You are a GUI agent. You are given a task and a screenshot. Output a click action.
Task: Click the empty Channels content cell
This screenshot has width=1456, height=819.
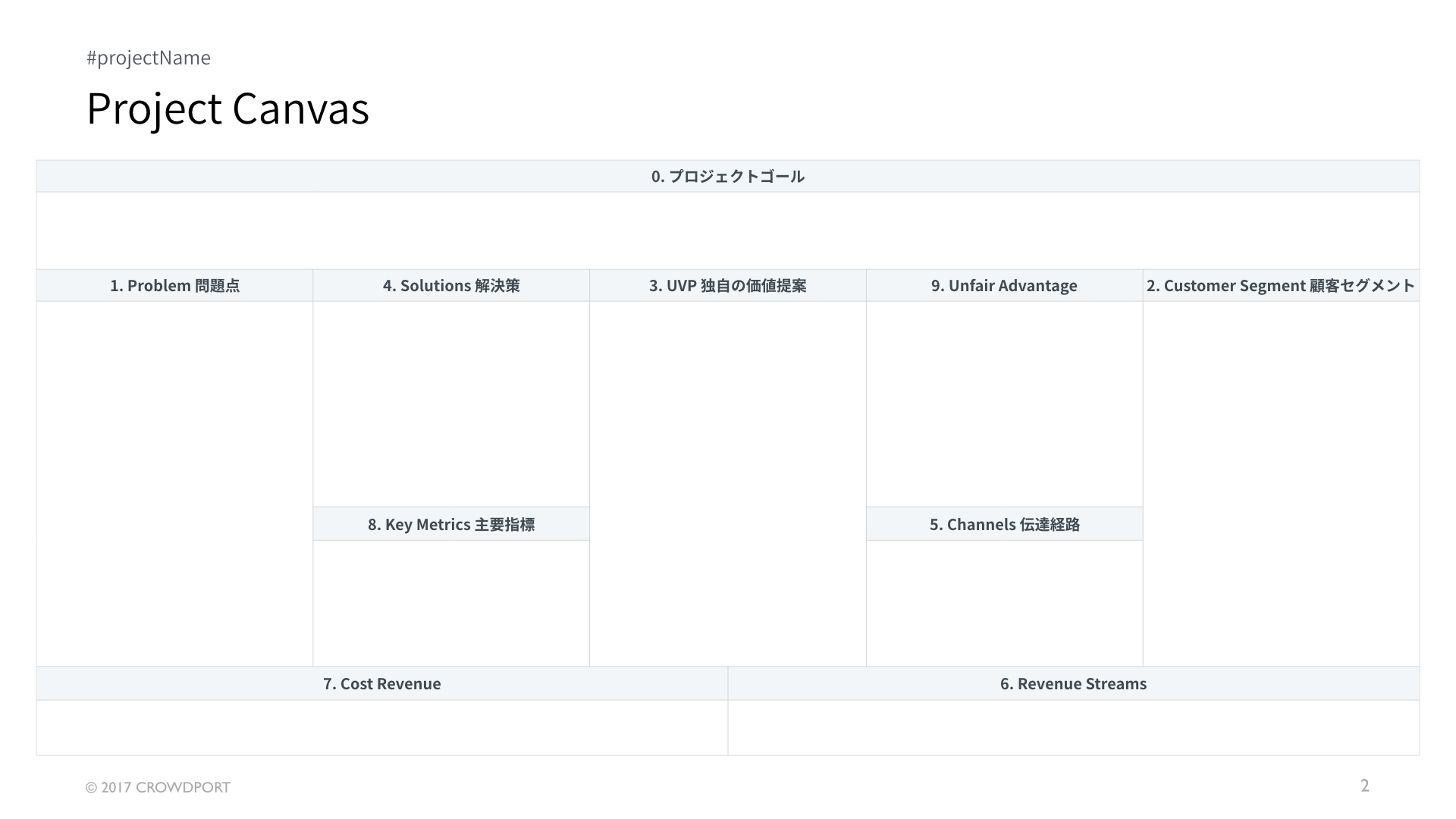1005,604
